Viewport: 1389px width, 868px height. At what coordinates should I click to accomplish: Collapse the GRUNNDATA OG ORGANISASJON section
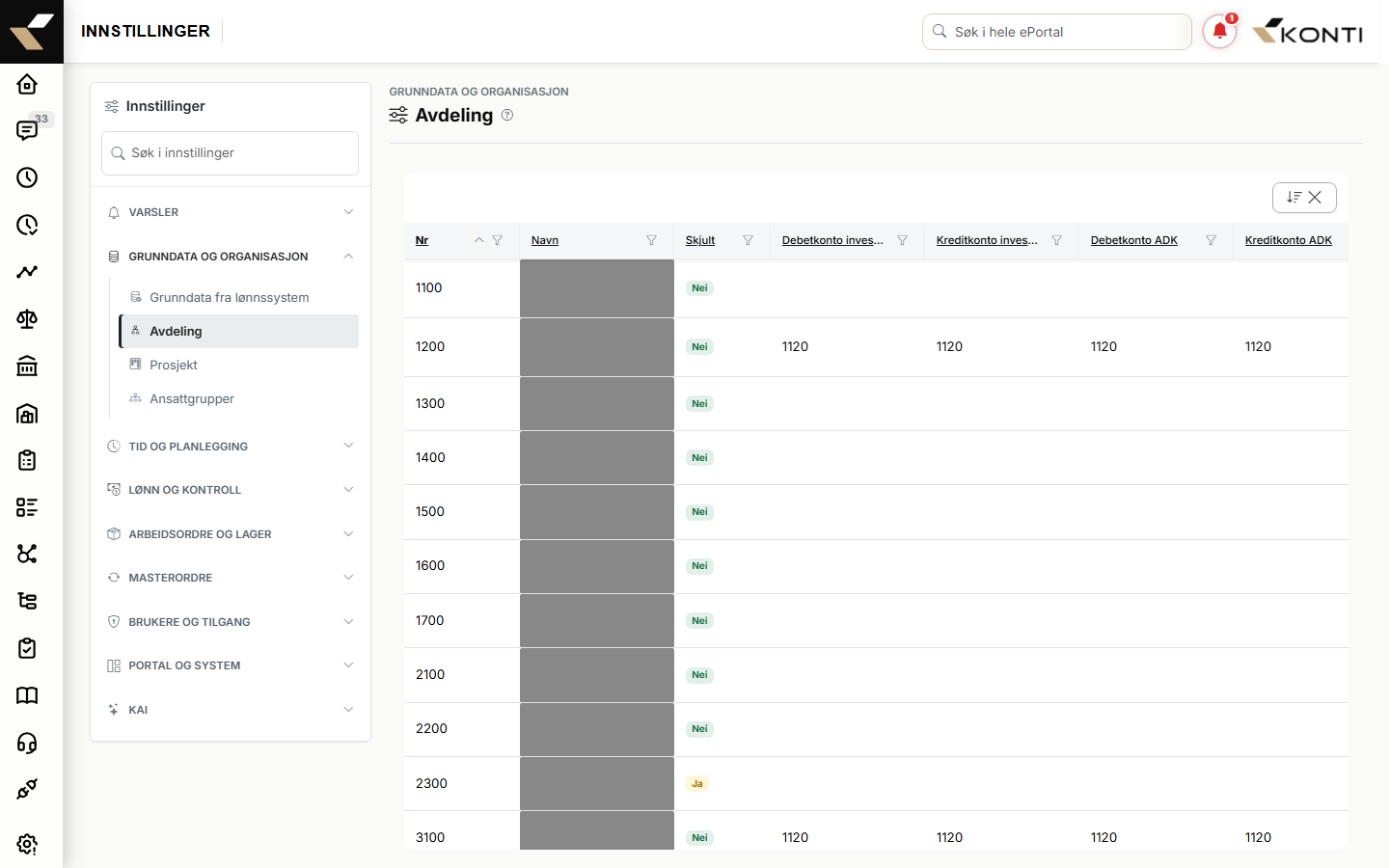click(231, 257)
